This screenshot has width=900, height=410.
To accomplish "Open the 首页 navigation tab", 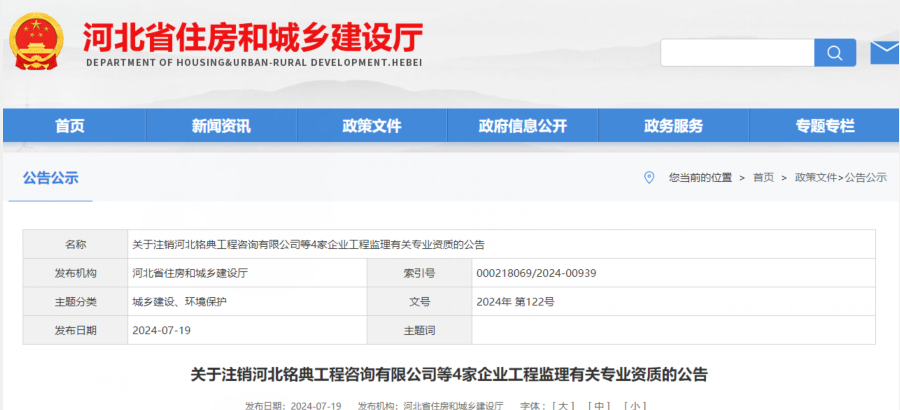I will 70,126.
